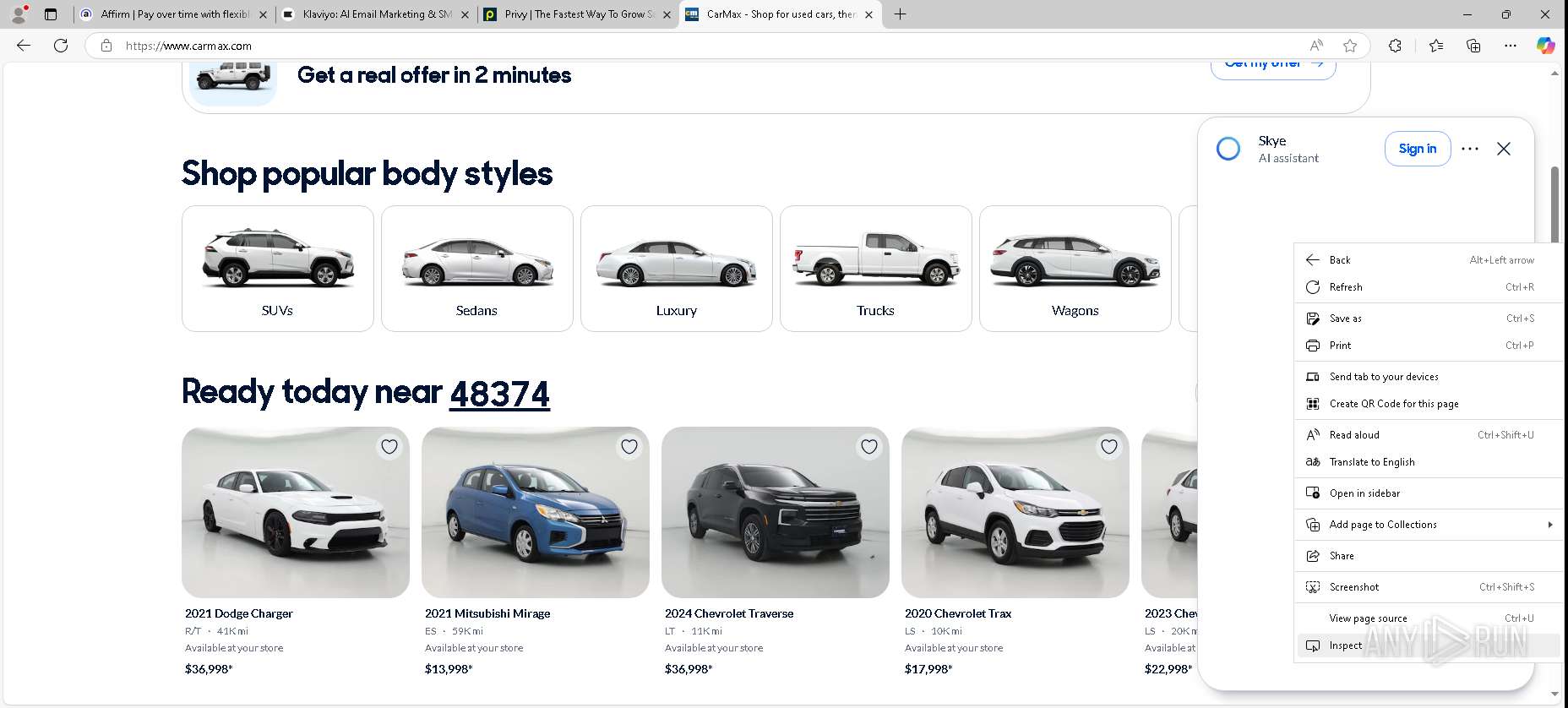Add page to favorites star icon
The height and width of the screenshot is (708, 1568).
tap(1350, 46)
